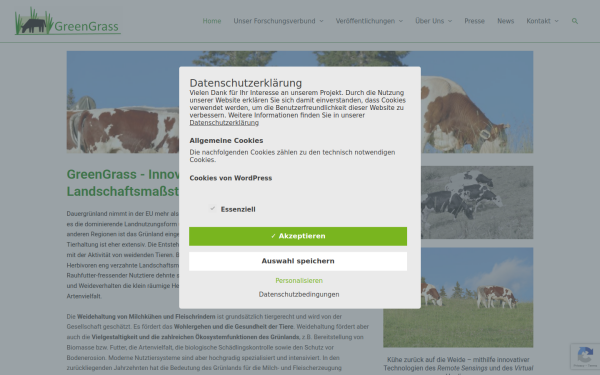Click the black-and-white cows thumbnail
Viewport: 600px width, 375px height.
(477, 202)
